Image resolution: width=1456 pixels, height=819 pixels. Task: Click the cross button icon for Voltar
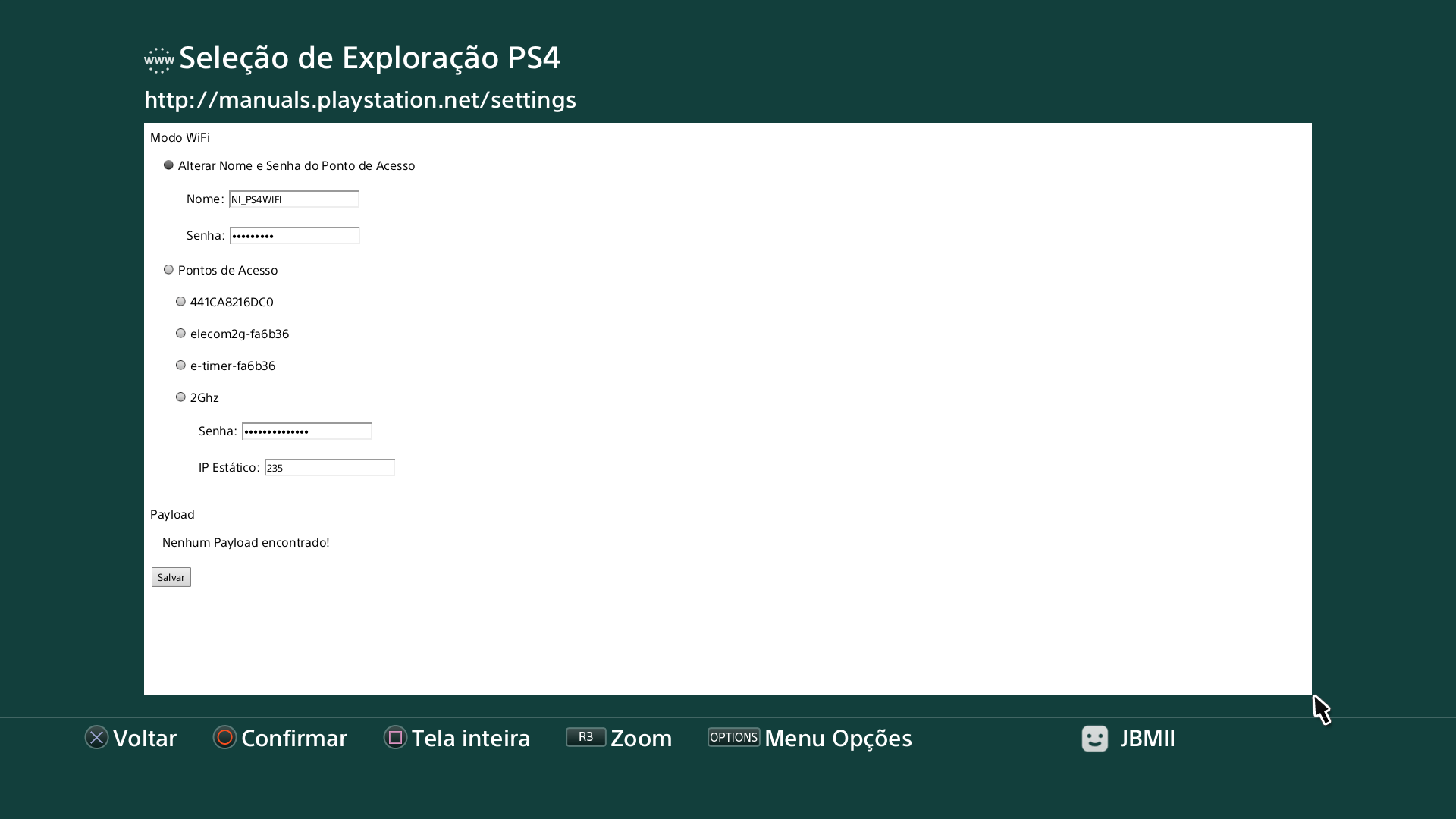tap(96, 737)
